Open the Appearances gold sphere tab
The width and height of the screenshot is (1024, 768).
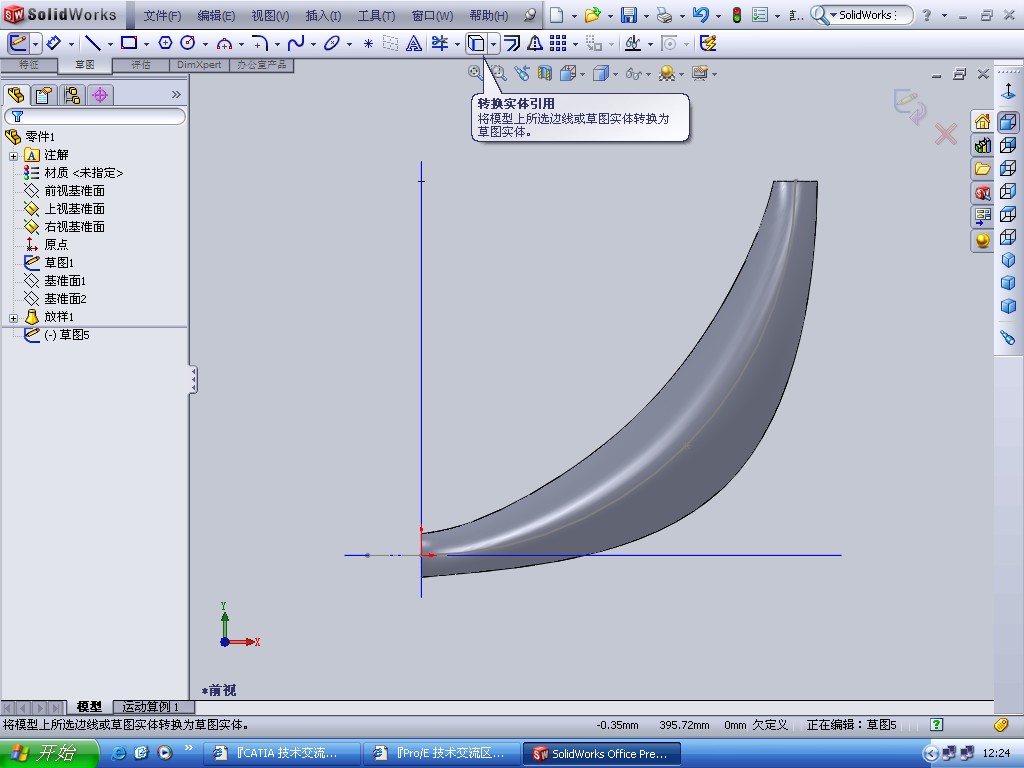[982, 240]
